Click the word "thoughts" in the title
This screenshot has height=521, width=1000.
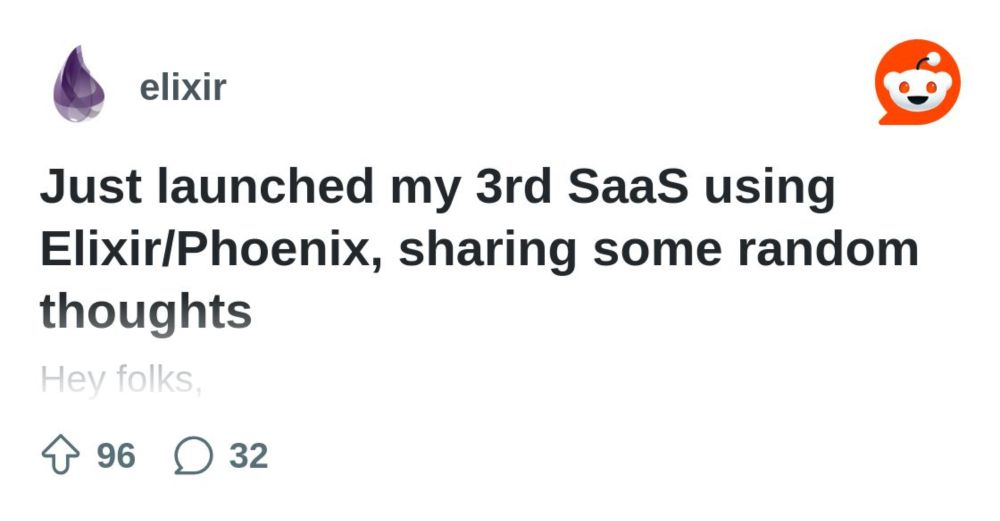click(x=146, y=312)
